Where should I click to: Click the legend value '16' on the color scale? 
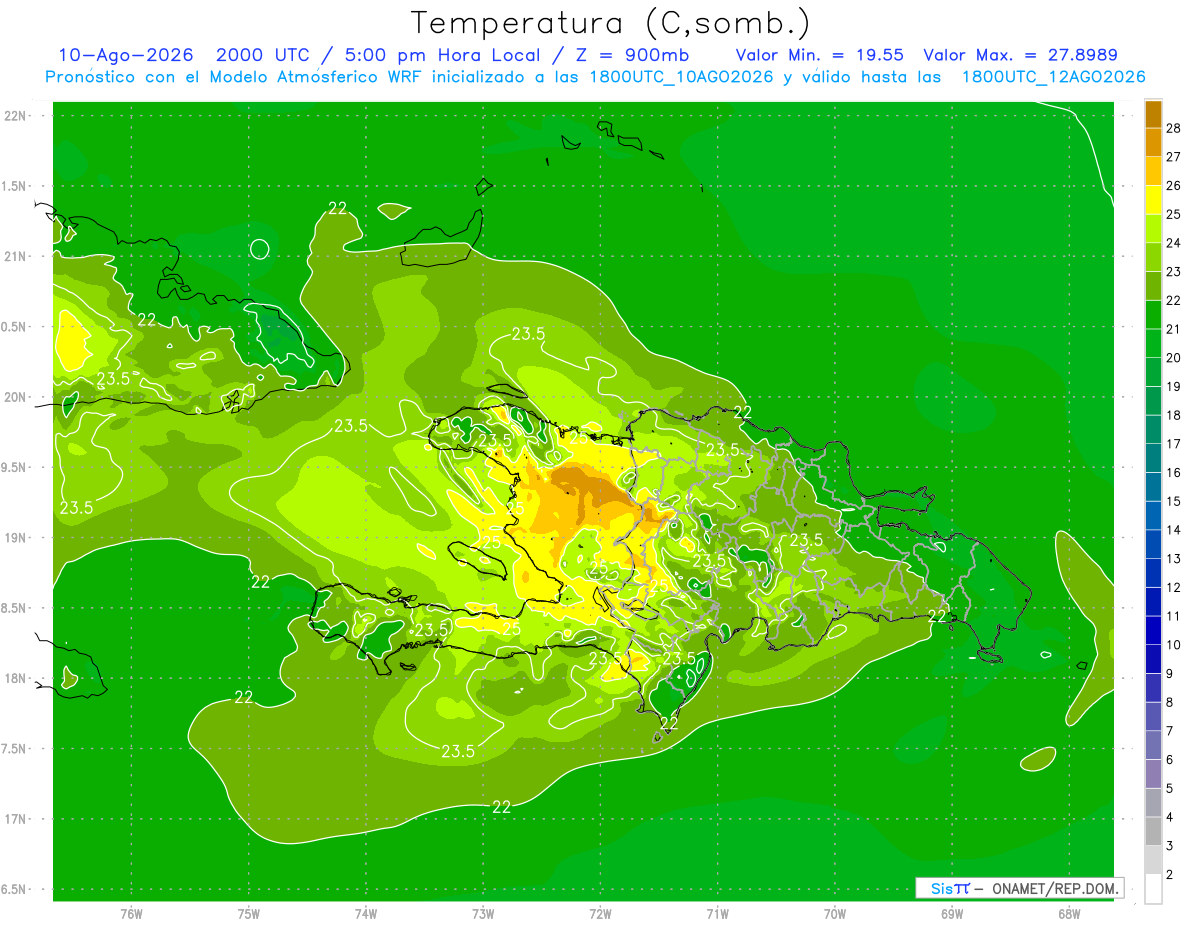1173,472
